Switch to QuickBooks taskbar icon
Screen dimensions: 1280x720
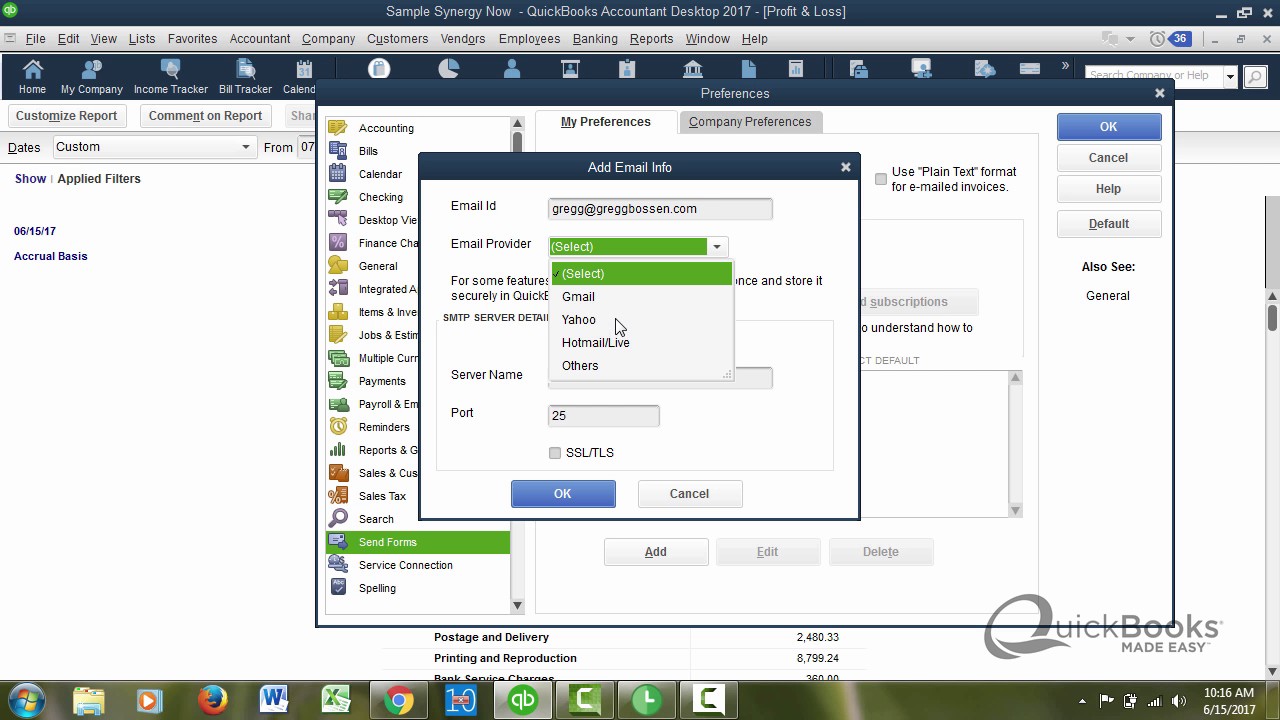pyautogui.click(x=523, y=700)
